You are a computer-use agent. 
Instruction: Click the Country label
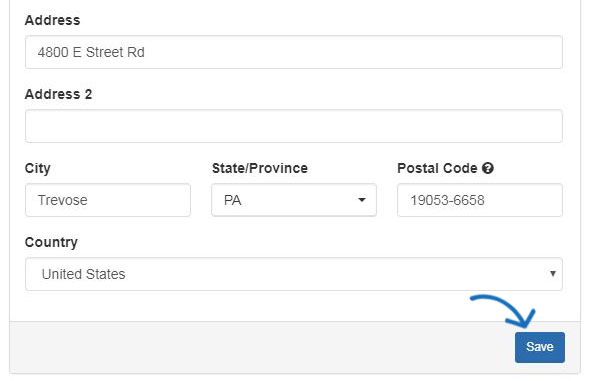(51, 242)
